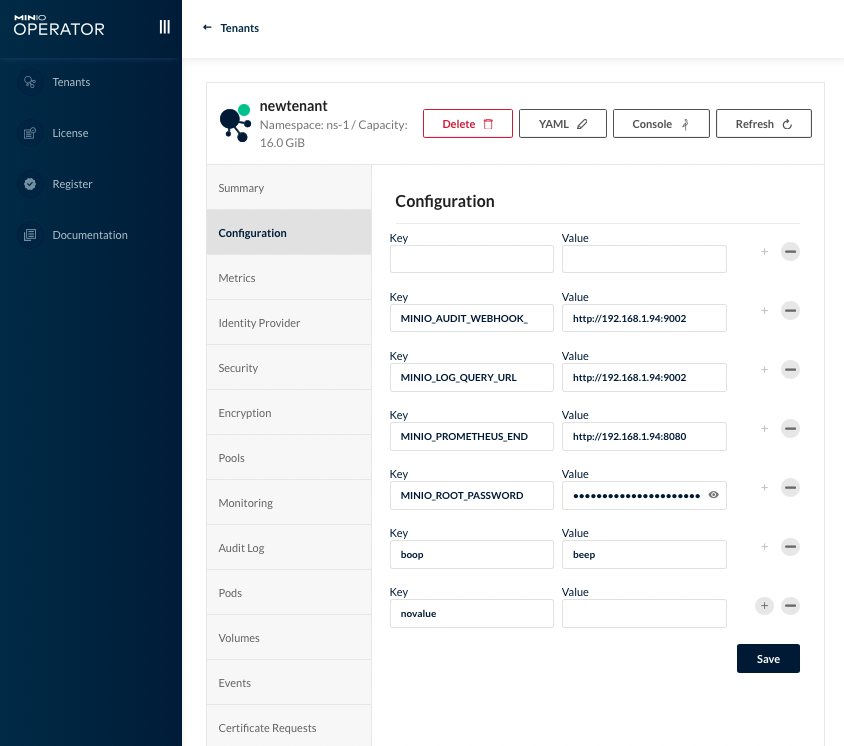Click the MinIO Operator logo

tap(59, 26)
